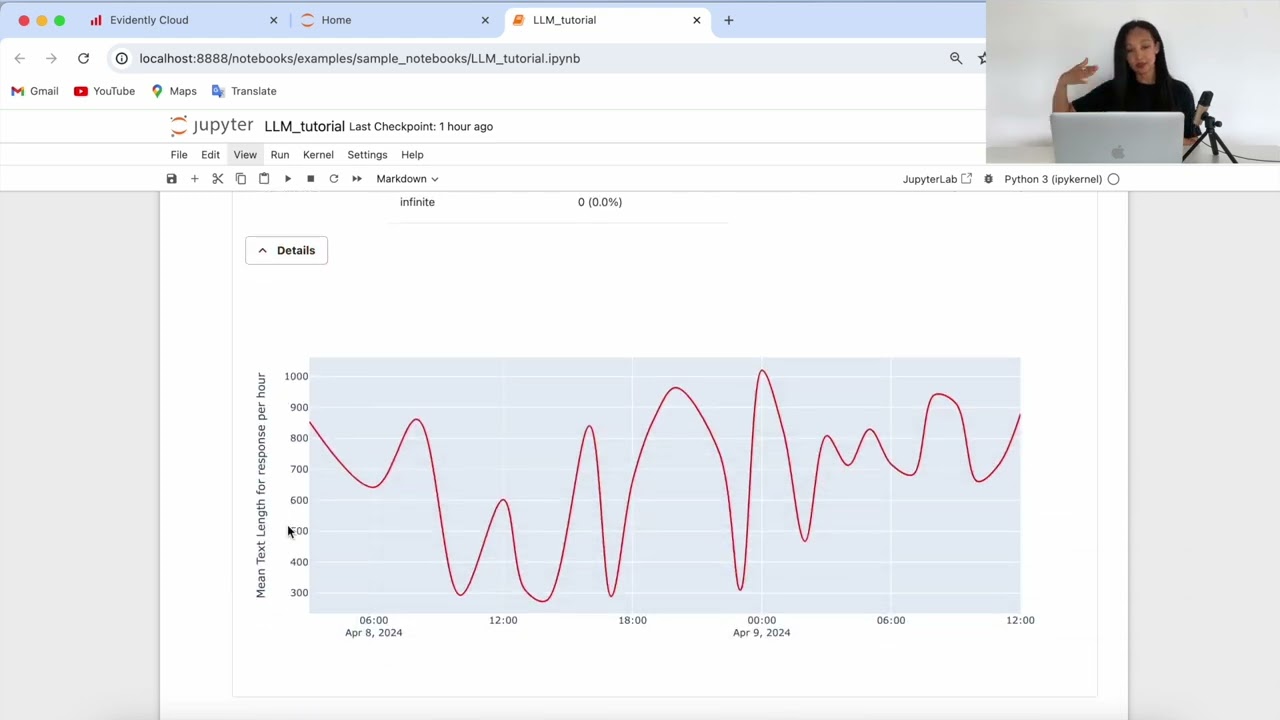Restart the kernel with the circular arrow

(x=333, y=179)
